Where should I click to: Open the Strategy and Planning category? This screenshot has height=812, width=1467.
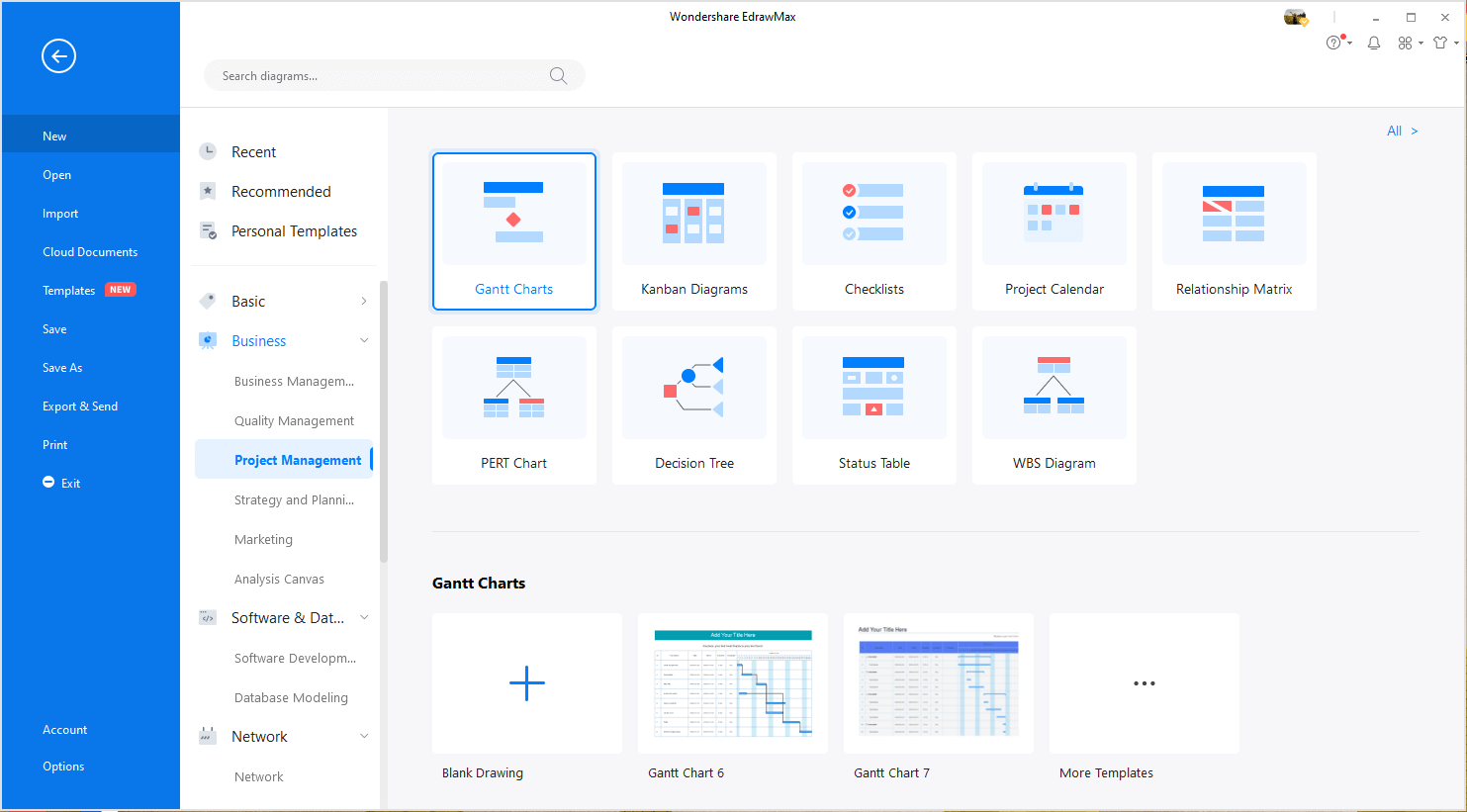point(295,499)
